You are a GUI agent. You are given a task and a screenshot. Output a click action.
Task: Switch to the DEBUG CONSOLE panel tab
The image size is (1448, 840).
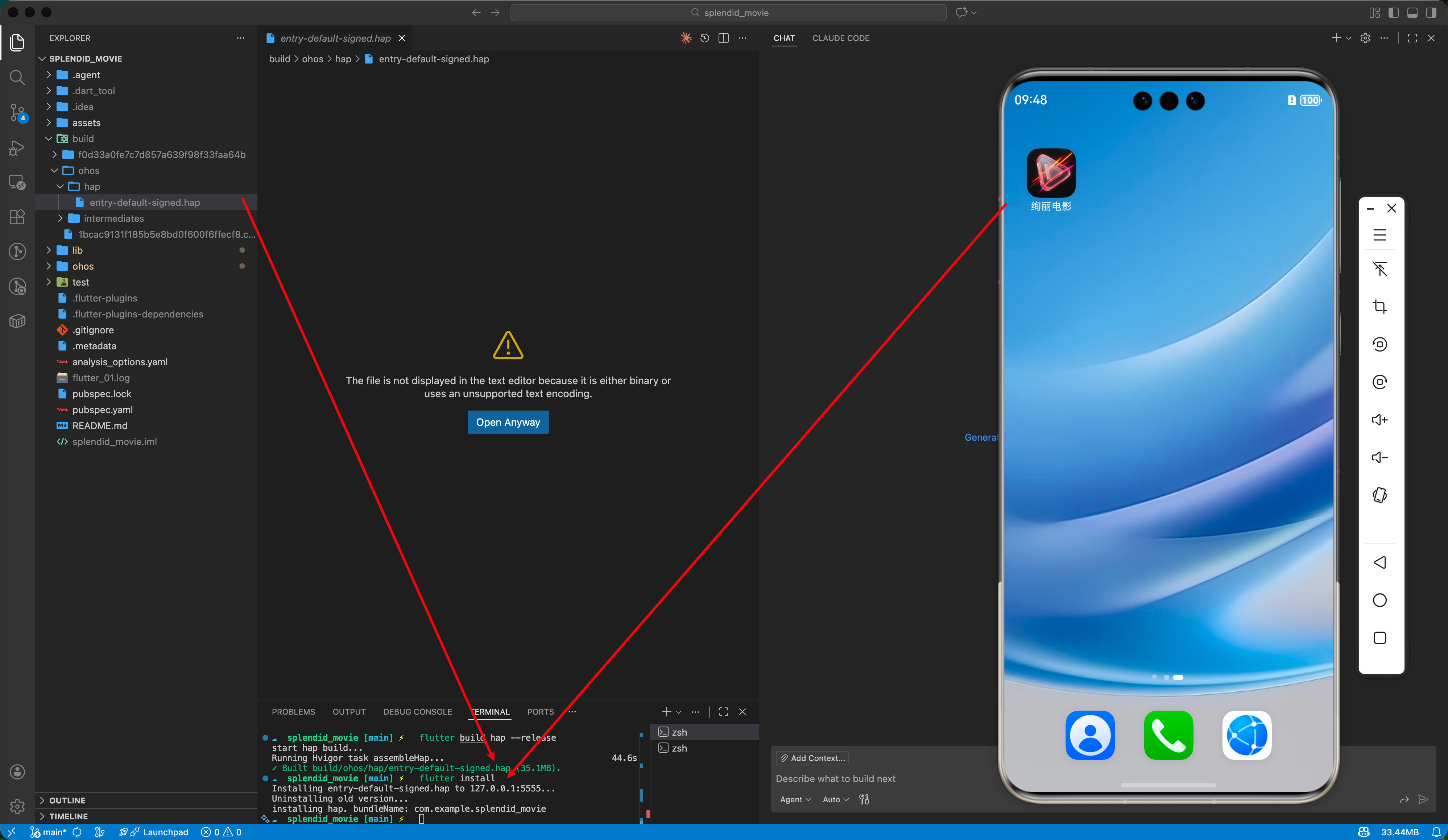(x=417, y=711)
